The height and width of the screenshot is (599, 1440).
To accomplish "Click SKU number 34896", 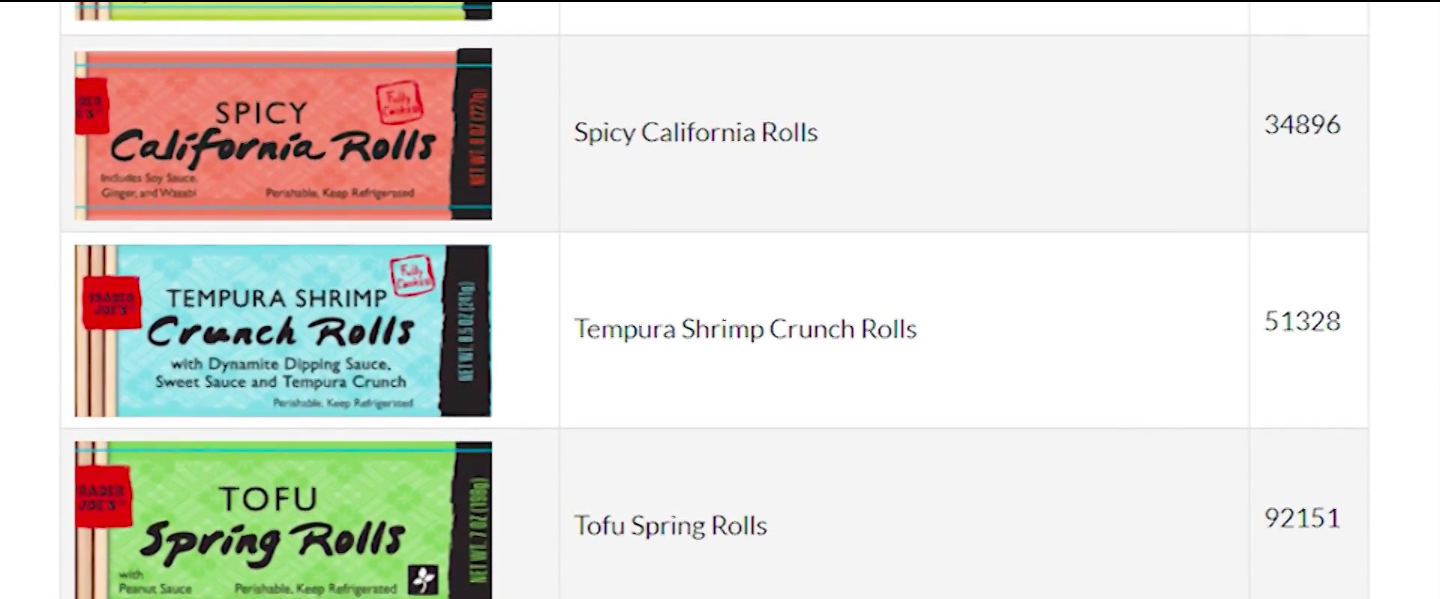I will pyautogui.click(x=1302, y=125).
